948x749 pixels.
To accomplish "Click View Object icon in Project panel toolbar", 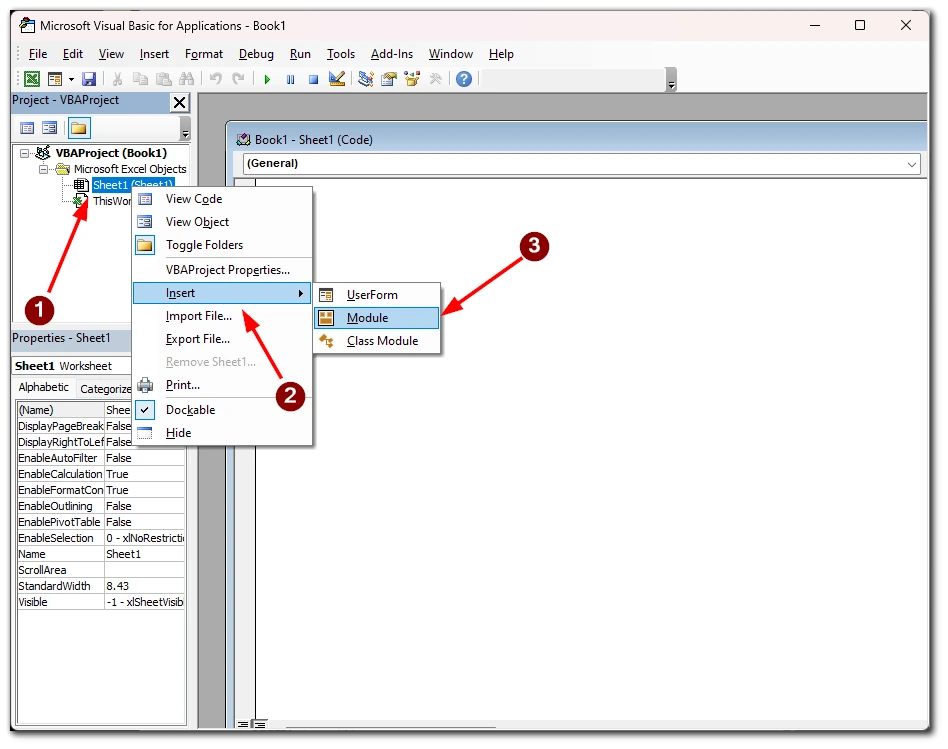I will point(50,128).
